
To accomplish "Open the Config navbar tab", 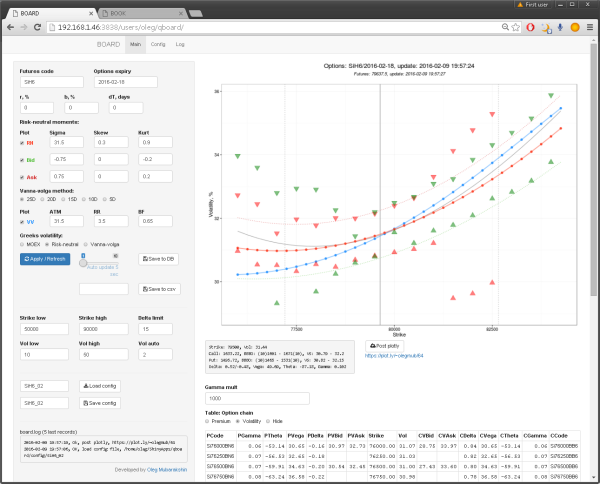I will (158, 44).
